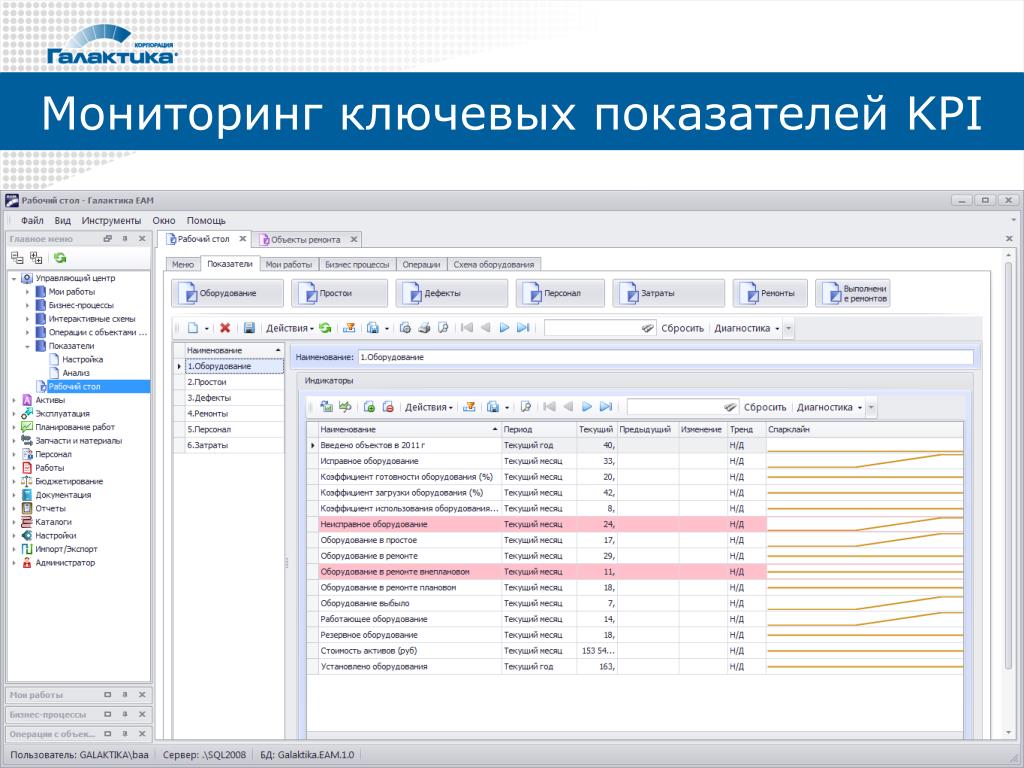1024x768 pixels.
Task: Click the Затраты indicator button
Action: (x=668, y=293)
